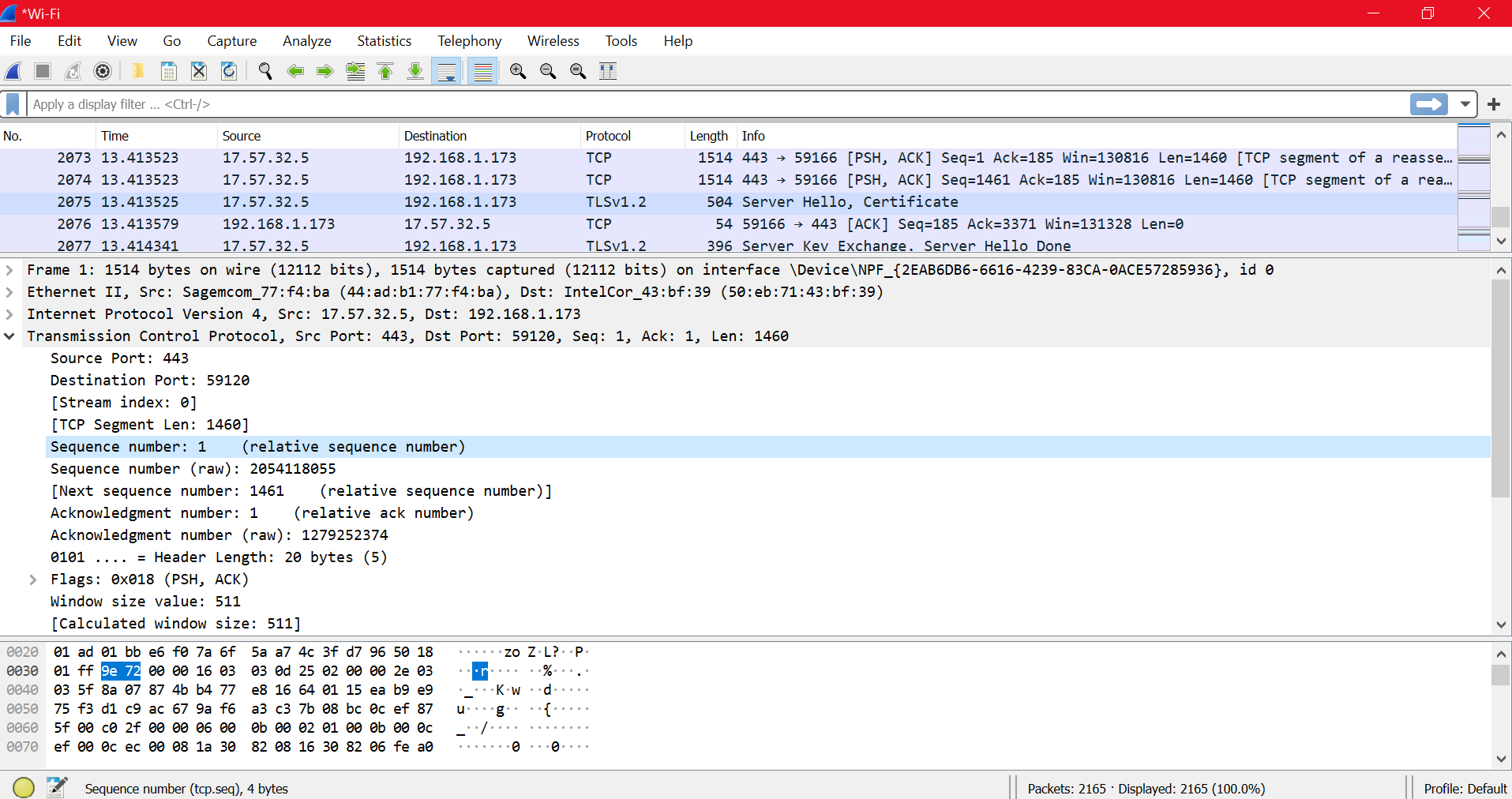Expand the Ethernet II layer details
Image resolution: width=1512 pixels, height=799 pixels.
click(x=10, y=291)
